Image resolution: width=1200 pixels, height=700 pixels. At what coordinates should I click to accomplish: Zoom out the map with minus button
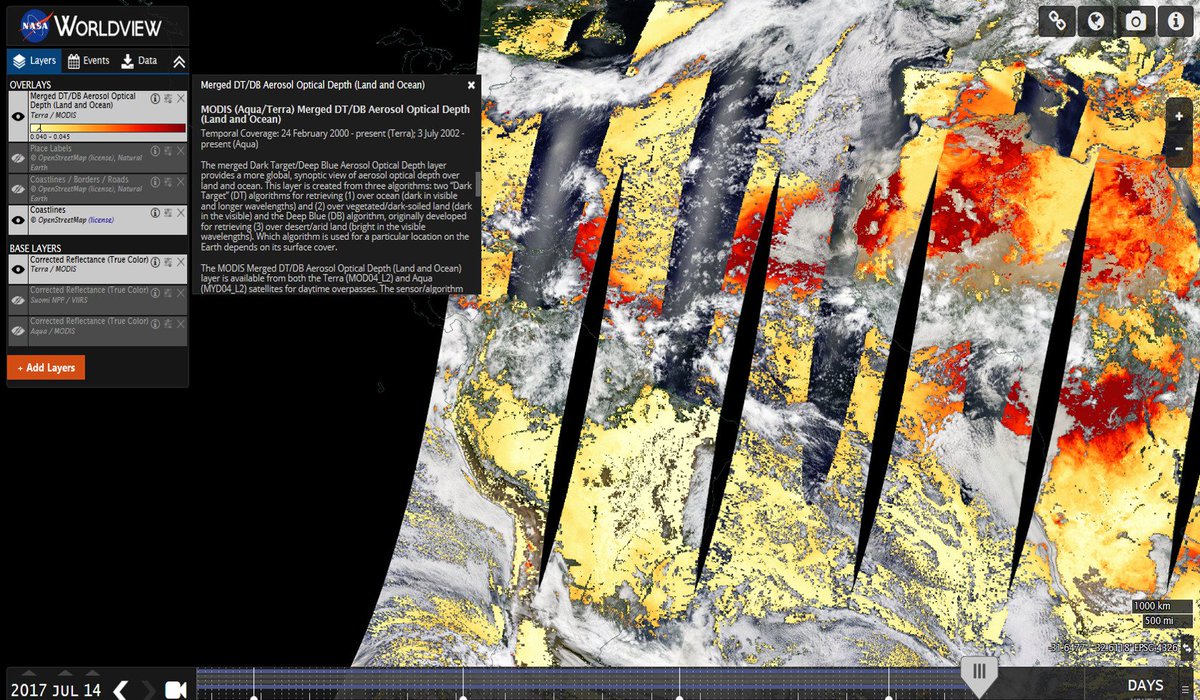coord(1180,148)
